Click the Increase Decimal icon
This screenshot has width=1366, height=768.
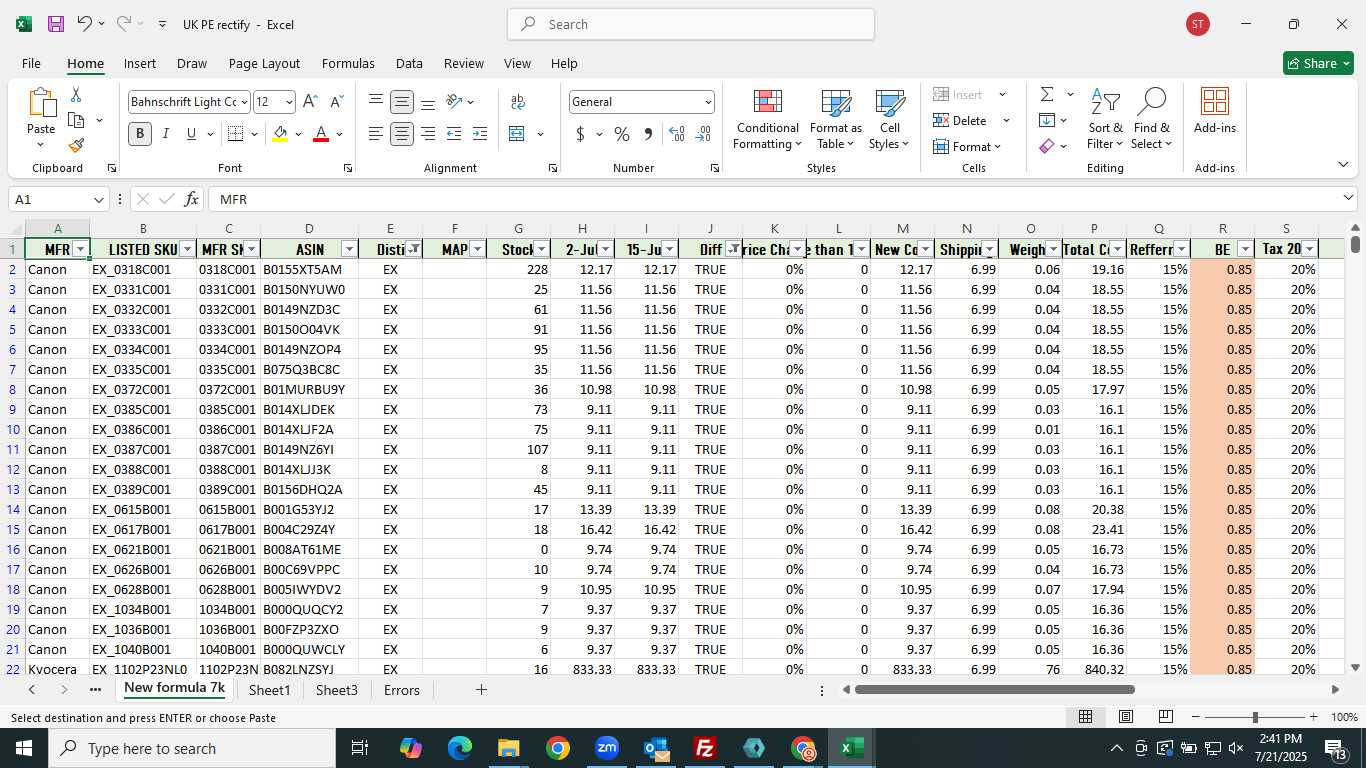point(677,134)
